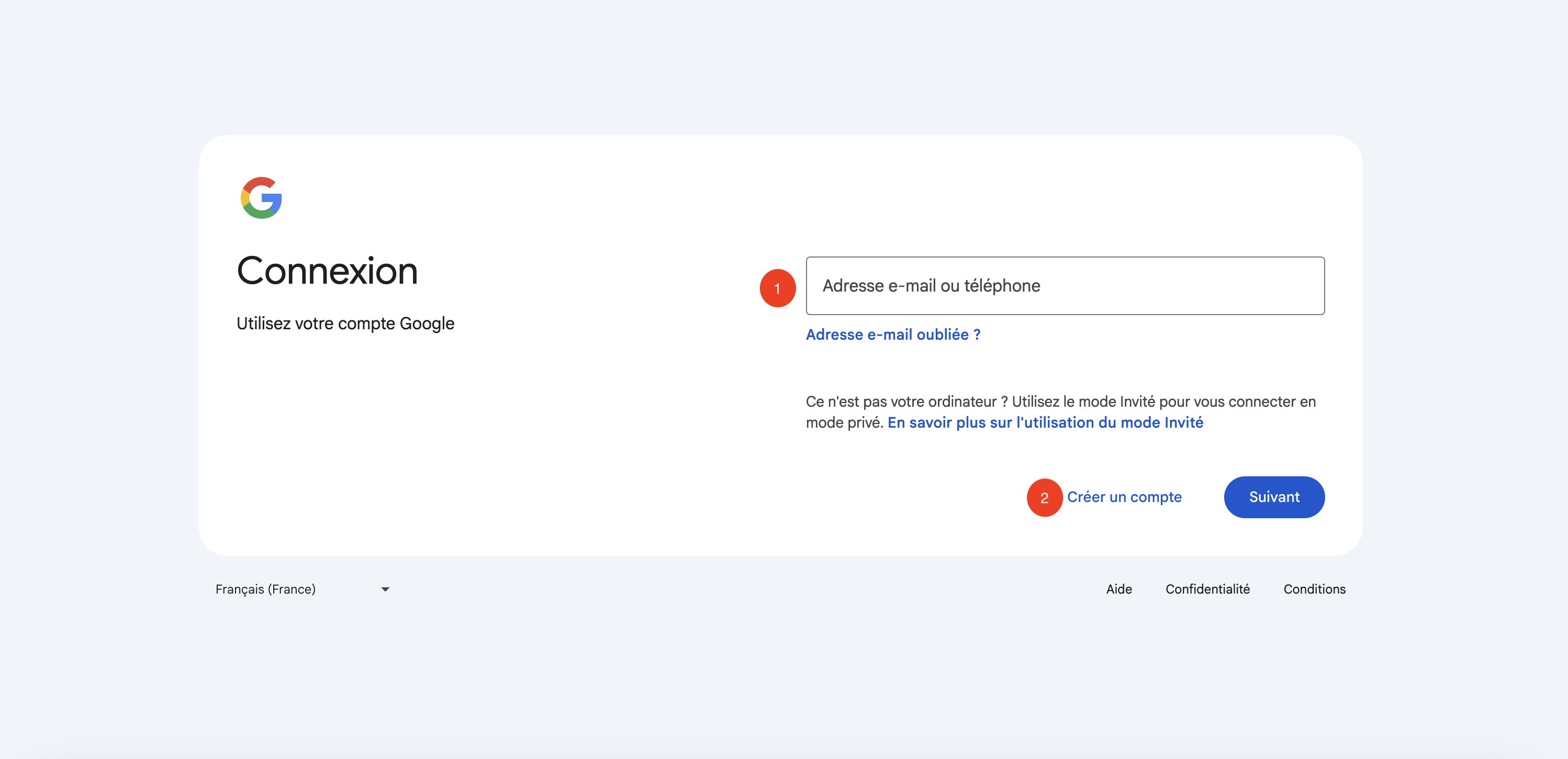The width and height of the screenshot is (1568, 759).
Task: Click the language selector caret arrow
Action: coord(385,589)
